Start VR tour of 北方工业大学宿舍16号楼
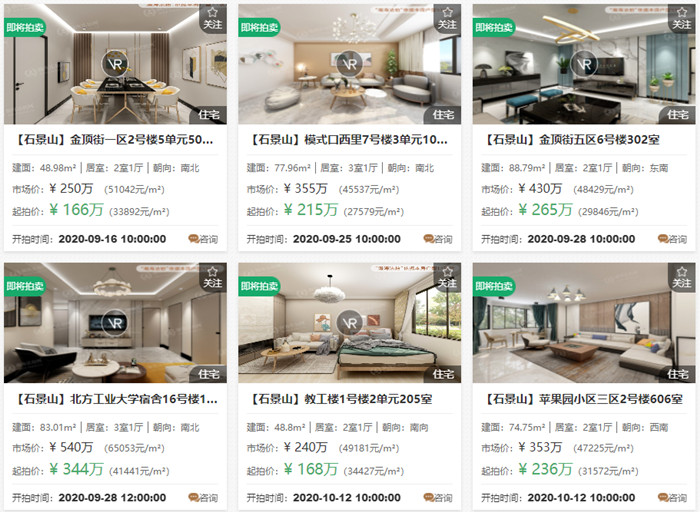The image size is (700, 512). (115, 323)
